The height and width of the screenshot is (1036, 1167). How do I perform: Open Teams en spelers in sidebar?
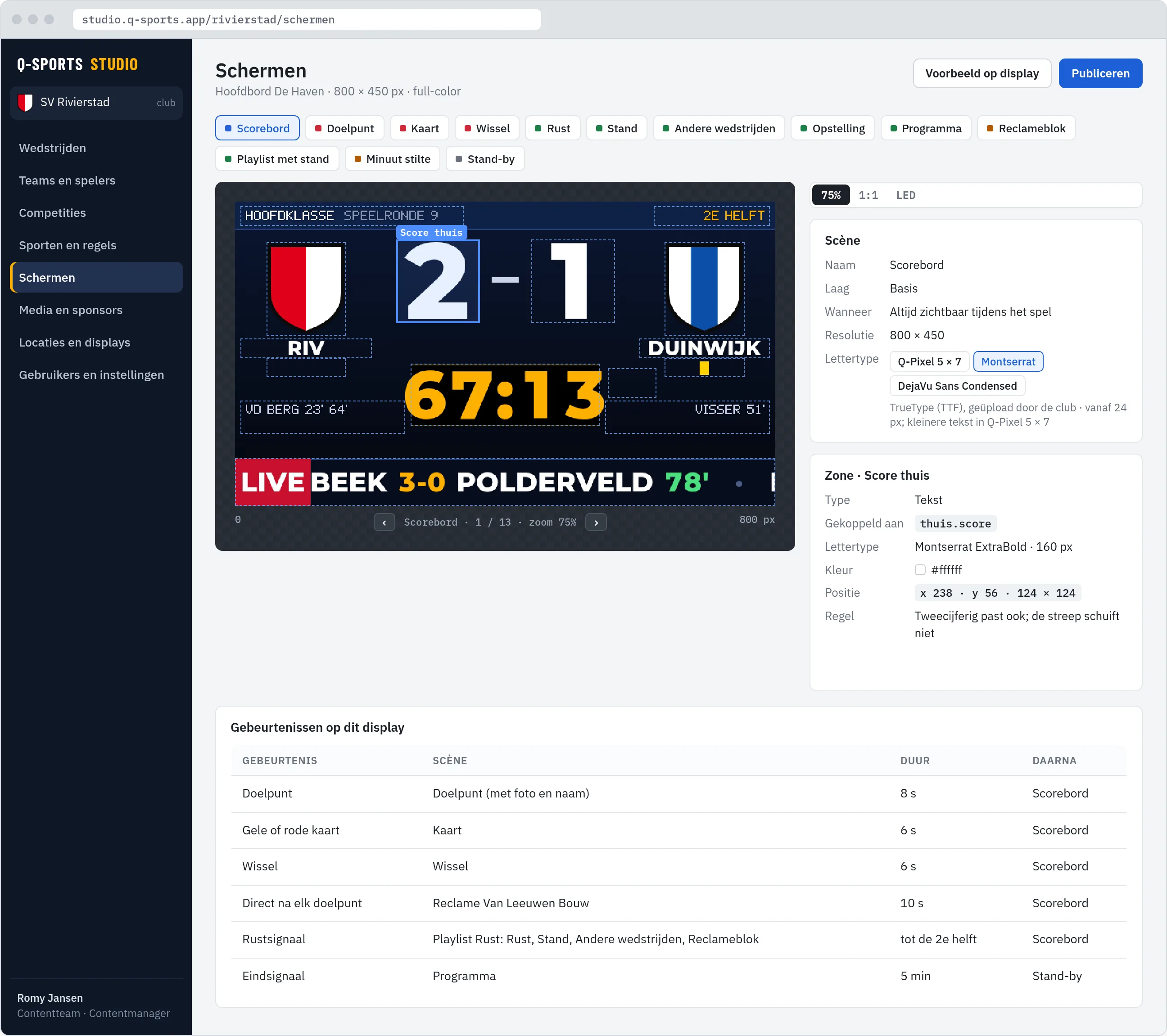[x=96, y=181]
